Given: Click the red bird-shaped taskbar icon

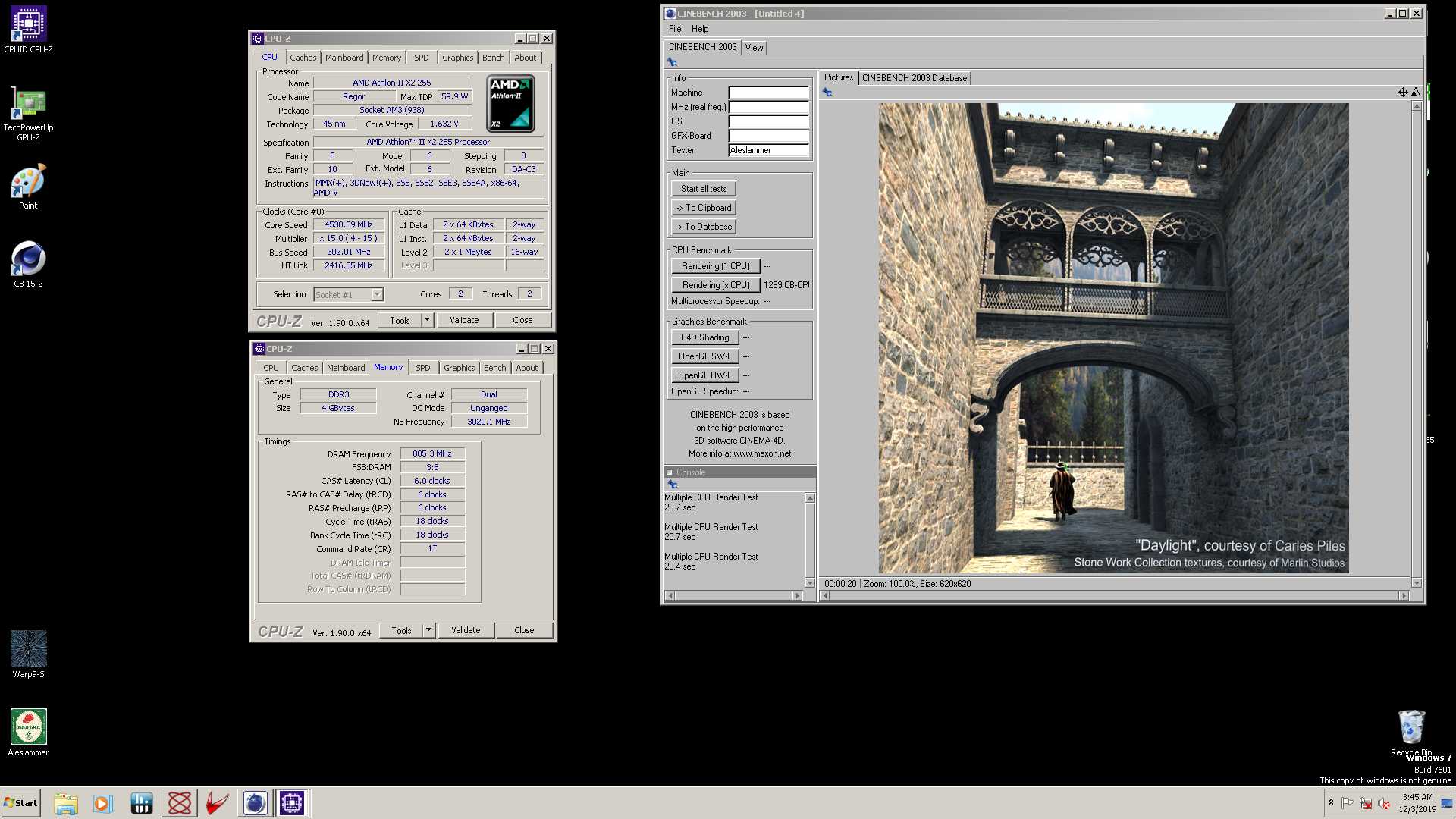Looking at the screenshot, I should 217,803.
